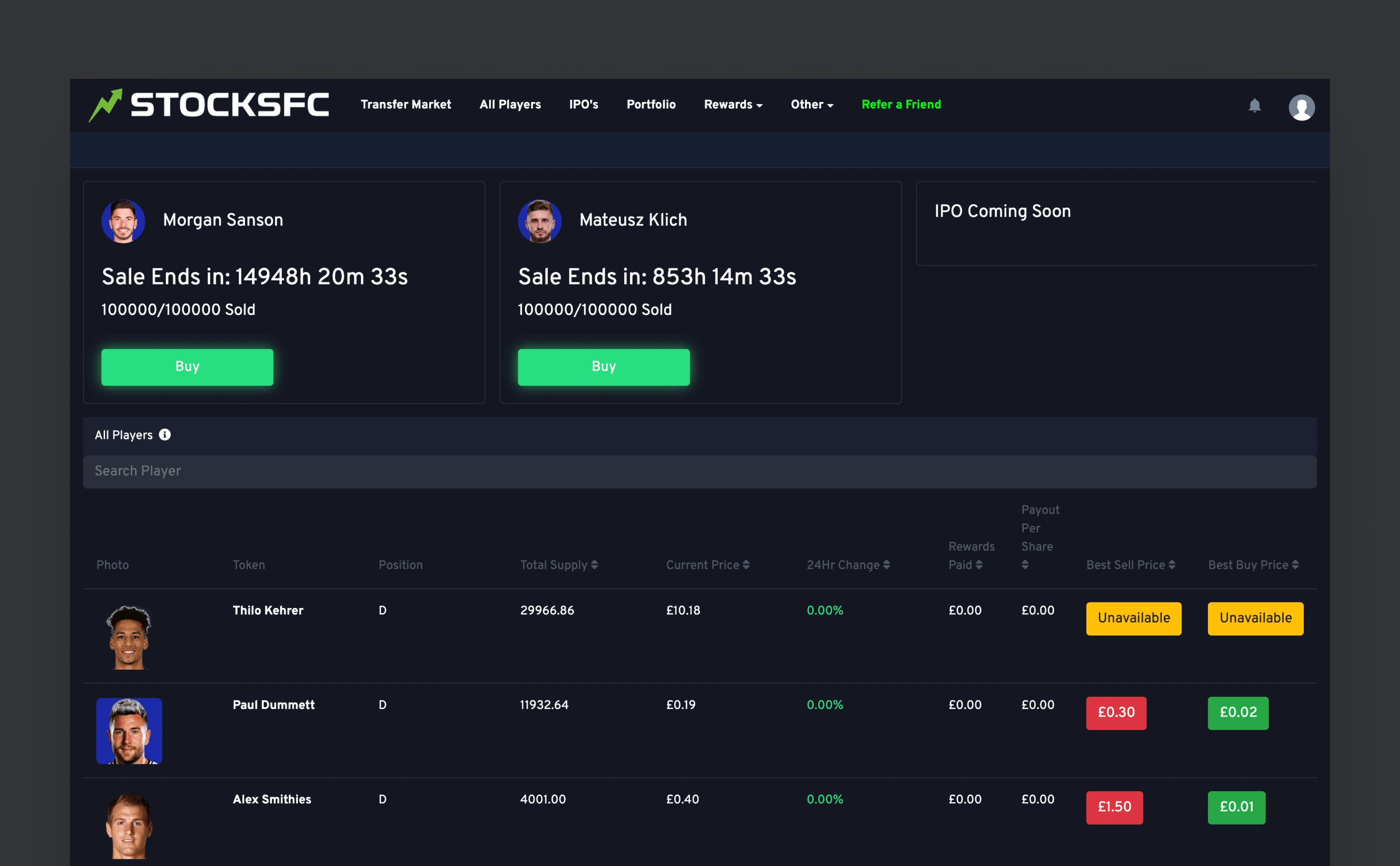Click Paul Dummett's £0.30 sell price
The image size is (1400, 866).
[1116, 713]
